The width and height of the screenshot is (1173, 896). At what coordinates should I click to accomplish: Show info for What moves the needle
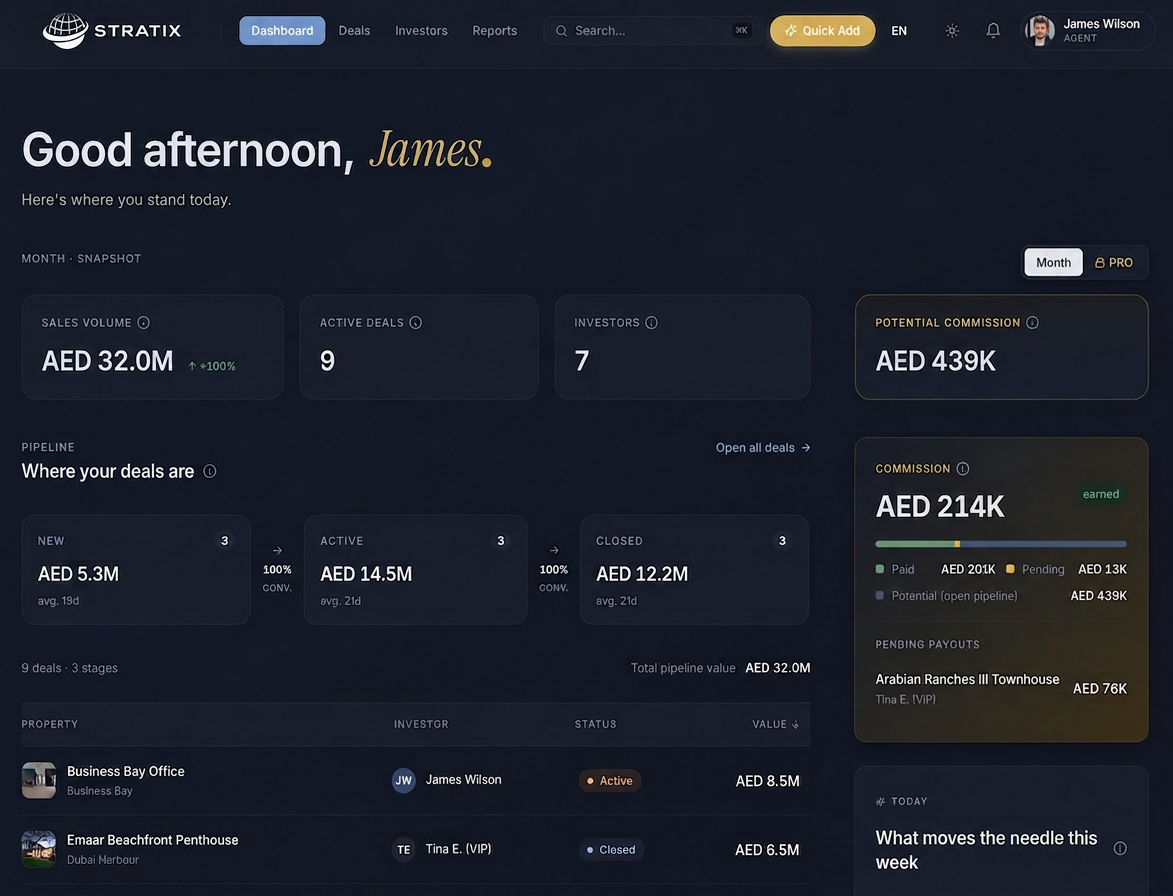tap(1120, 848)
